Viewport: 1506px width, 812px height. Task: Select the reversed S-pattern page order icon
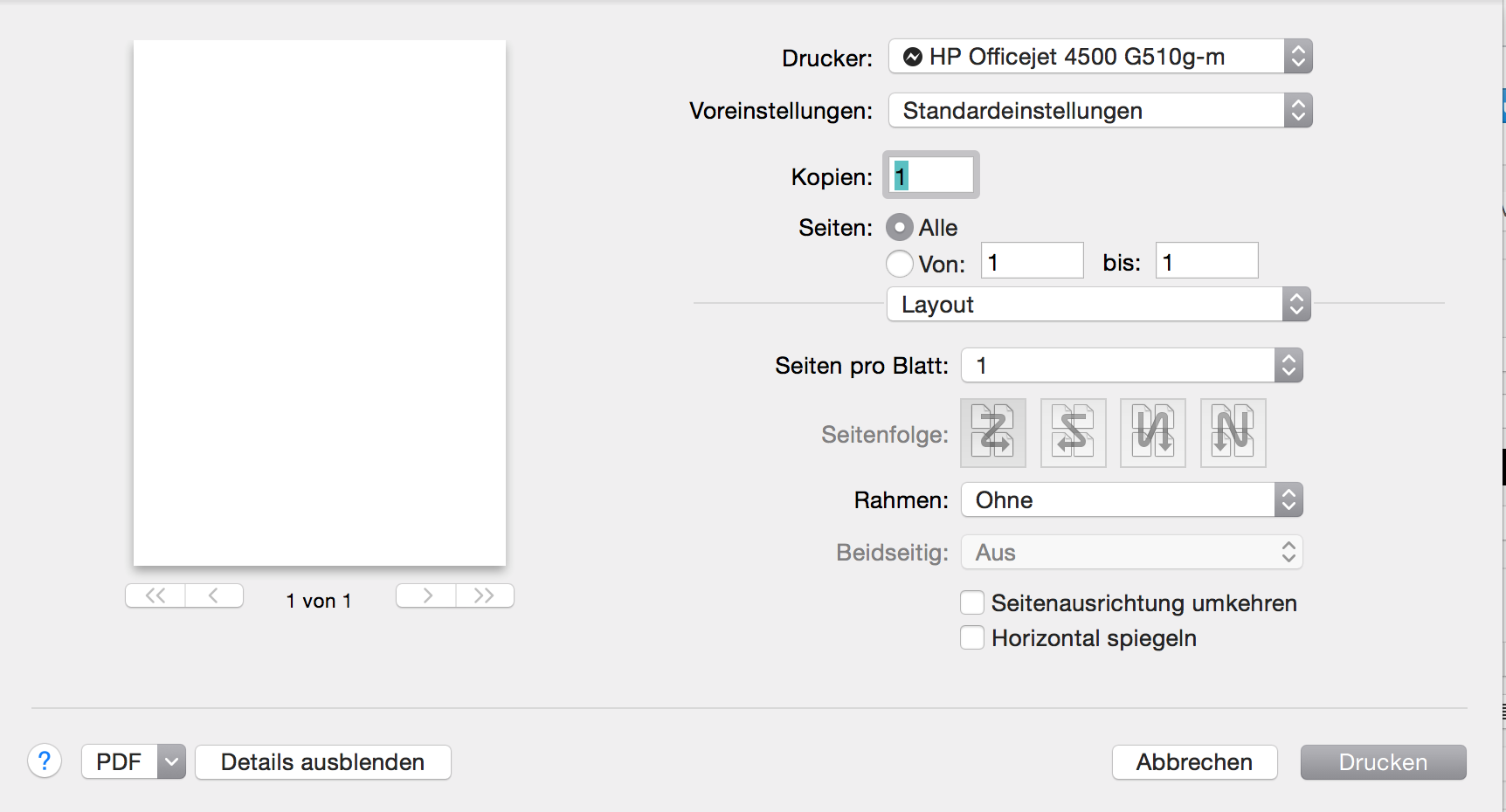(1073, 433)
